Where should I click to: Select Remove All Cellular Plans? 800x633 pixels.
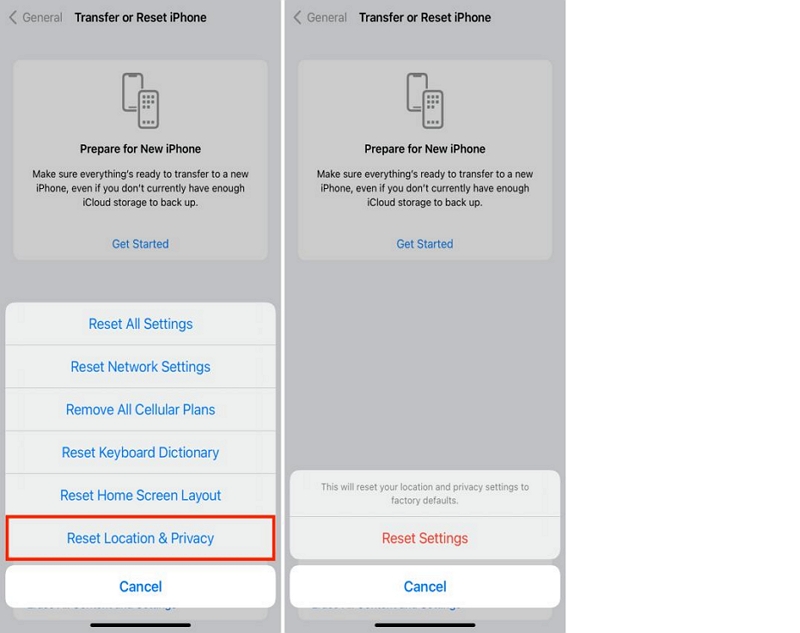140,410
